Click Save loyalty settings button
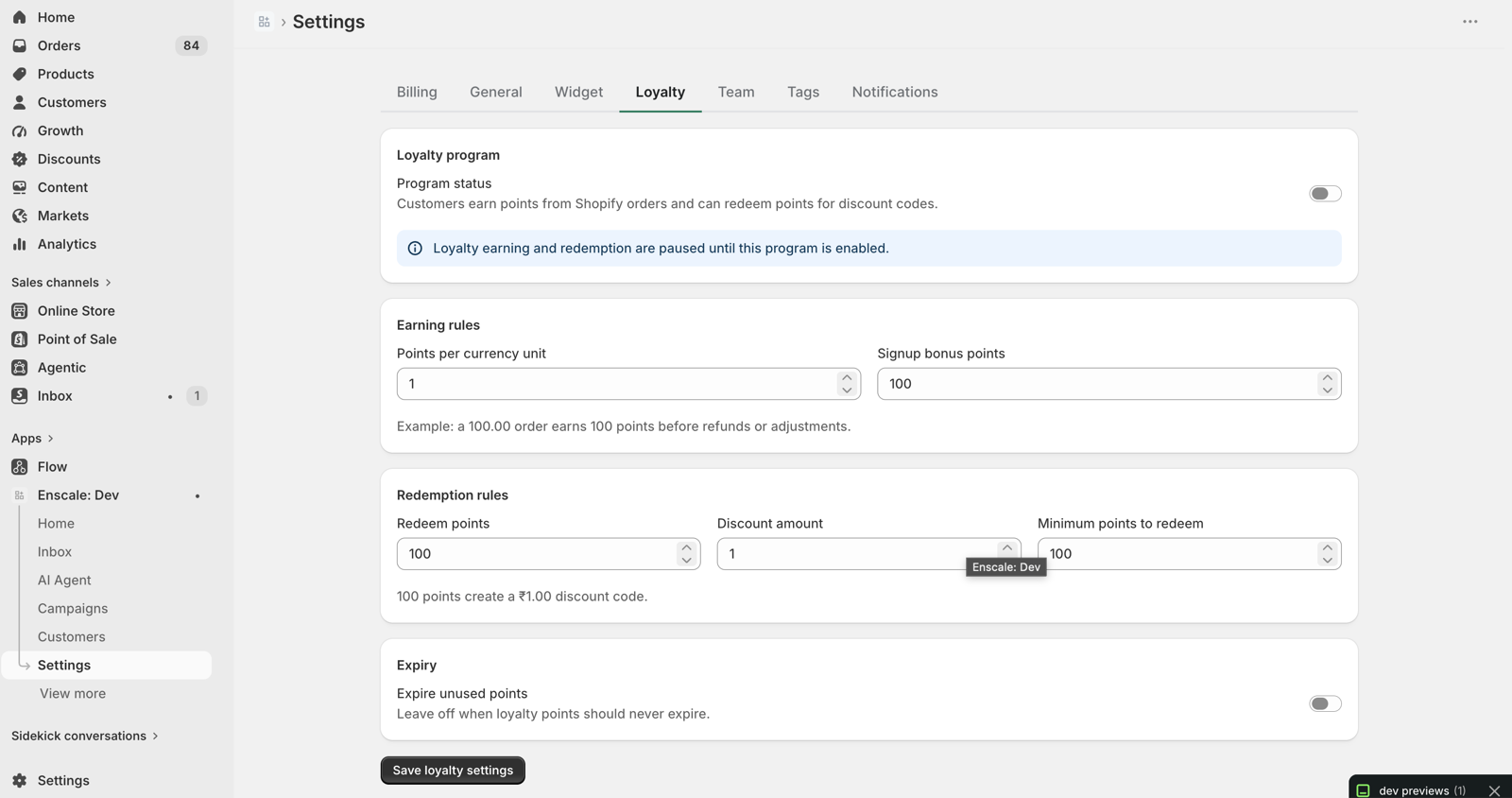The height and width of the screenshot is (798, 1512). point(453,770)
